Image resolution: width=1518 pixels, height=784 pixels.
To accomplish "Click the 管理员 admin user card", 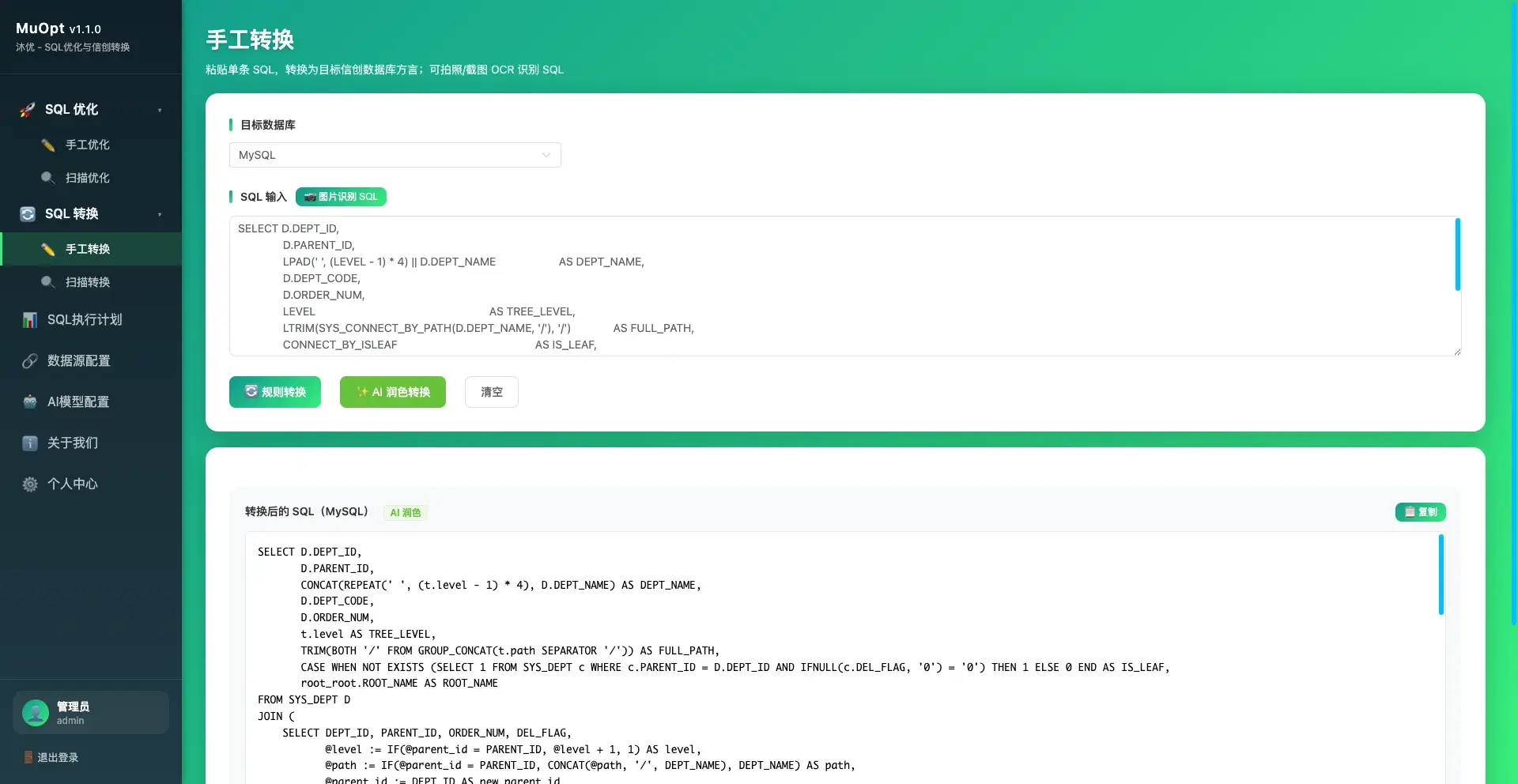I will (x=91, y=713).
